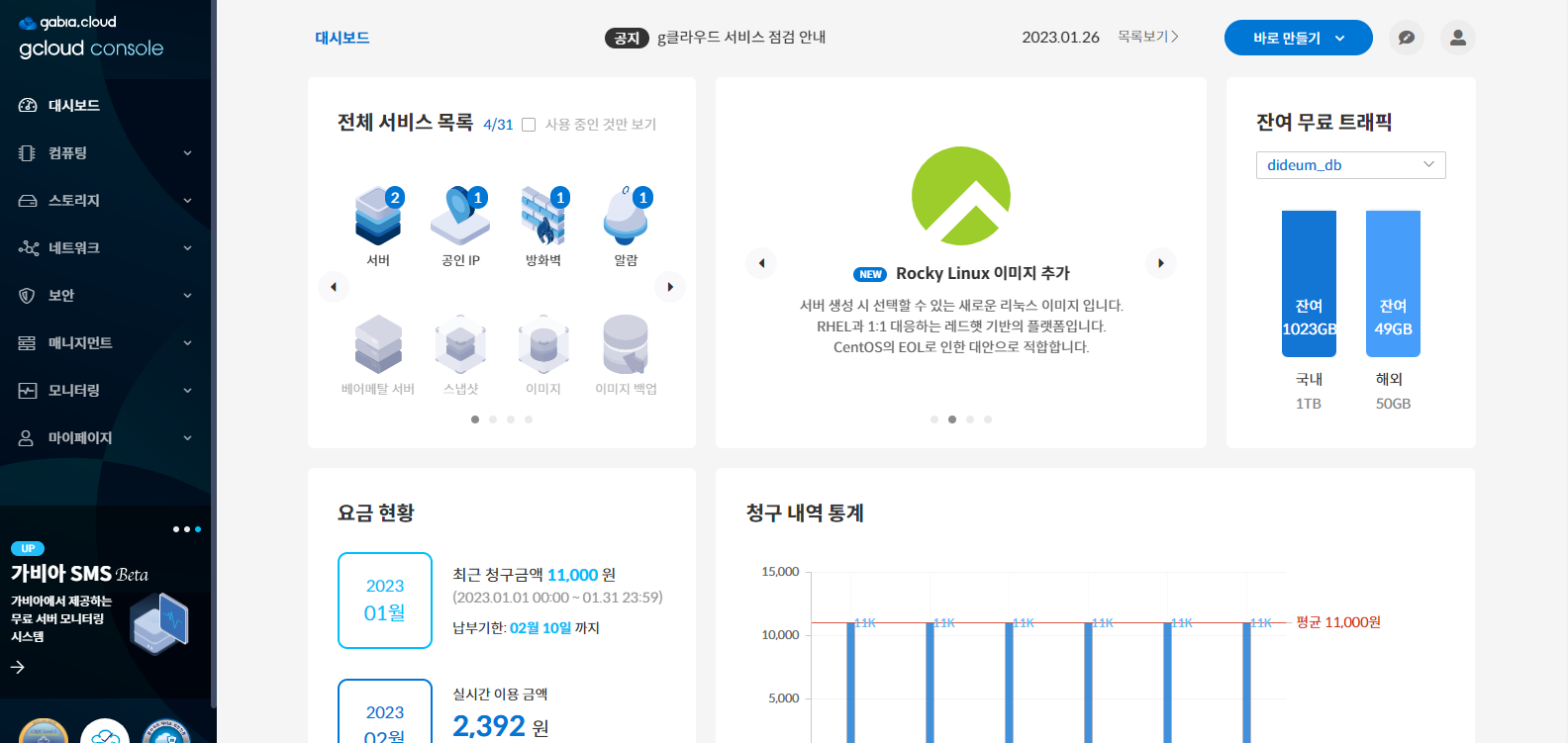Click the notice date 2023.01.26

[x=1060, y=38]
